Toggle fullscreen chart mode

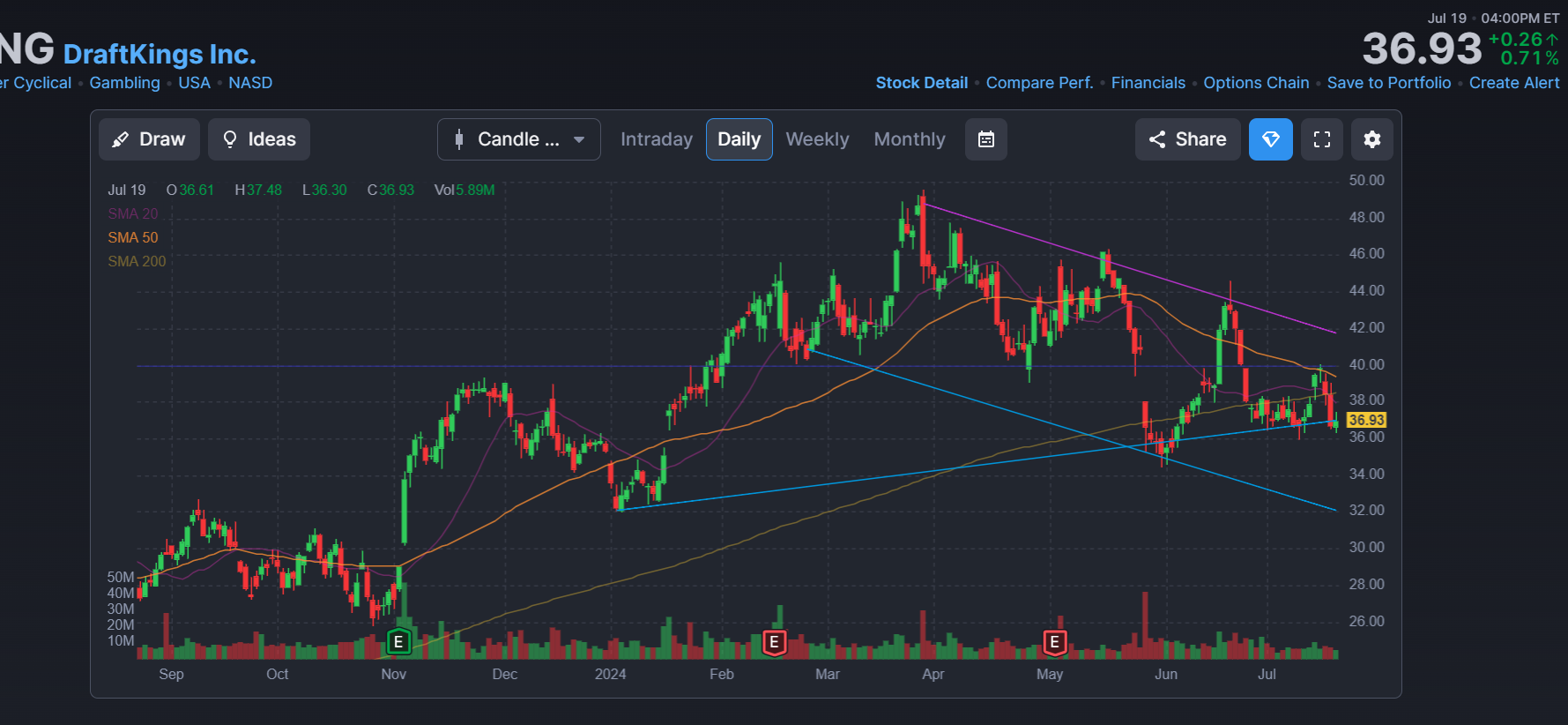[1322, 139]
